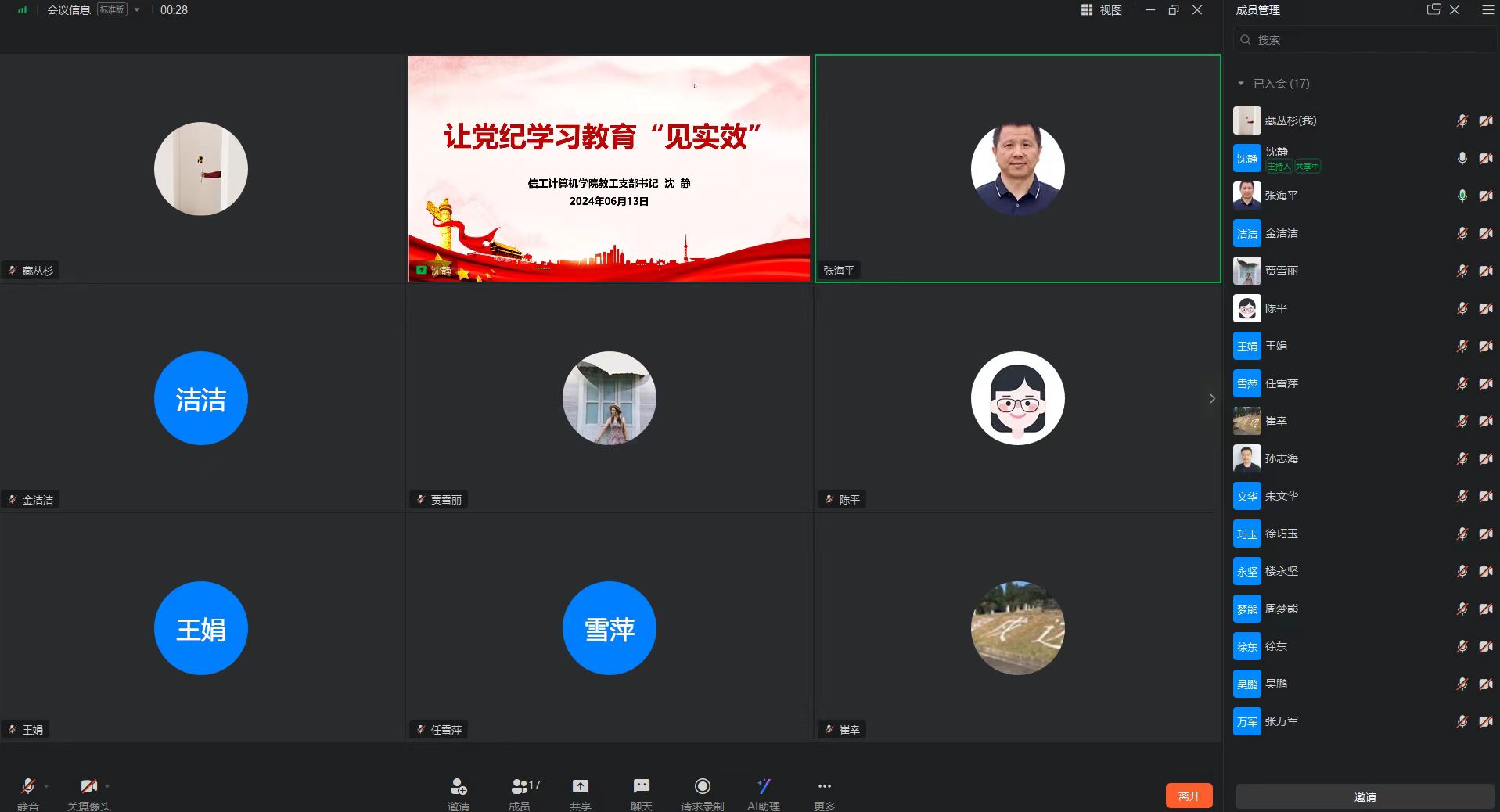The width and height of the screenshot is (1500, 812).
Task: Go to next page of video tiles arrow
Action: tap(1212, 398)
